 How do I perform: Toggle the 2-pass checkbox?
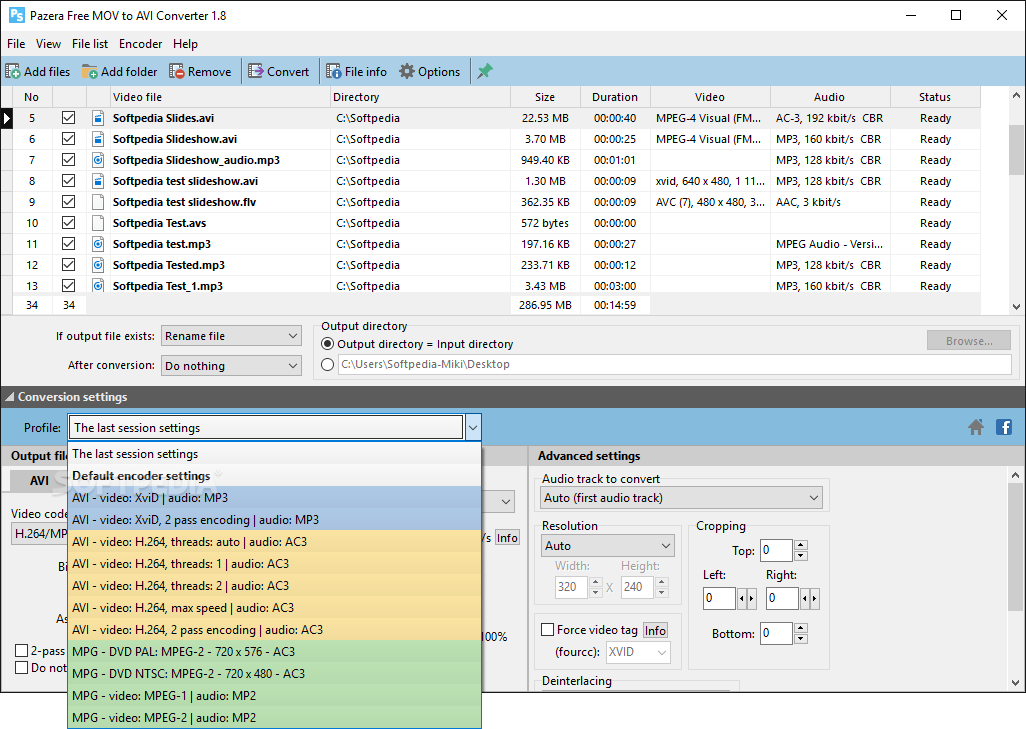click(22, 650)
